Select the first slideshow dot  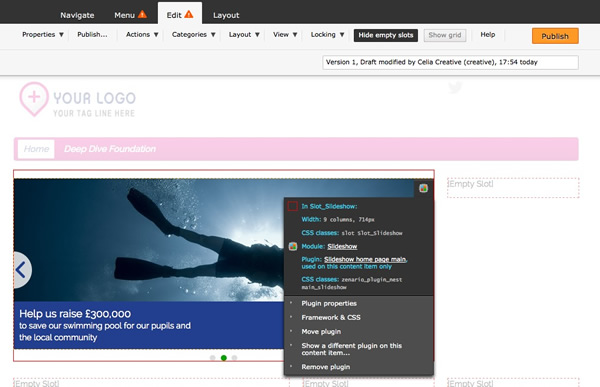[213, 358]
